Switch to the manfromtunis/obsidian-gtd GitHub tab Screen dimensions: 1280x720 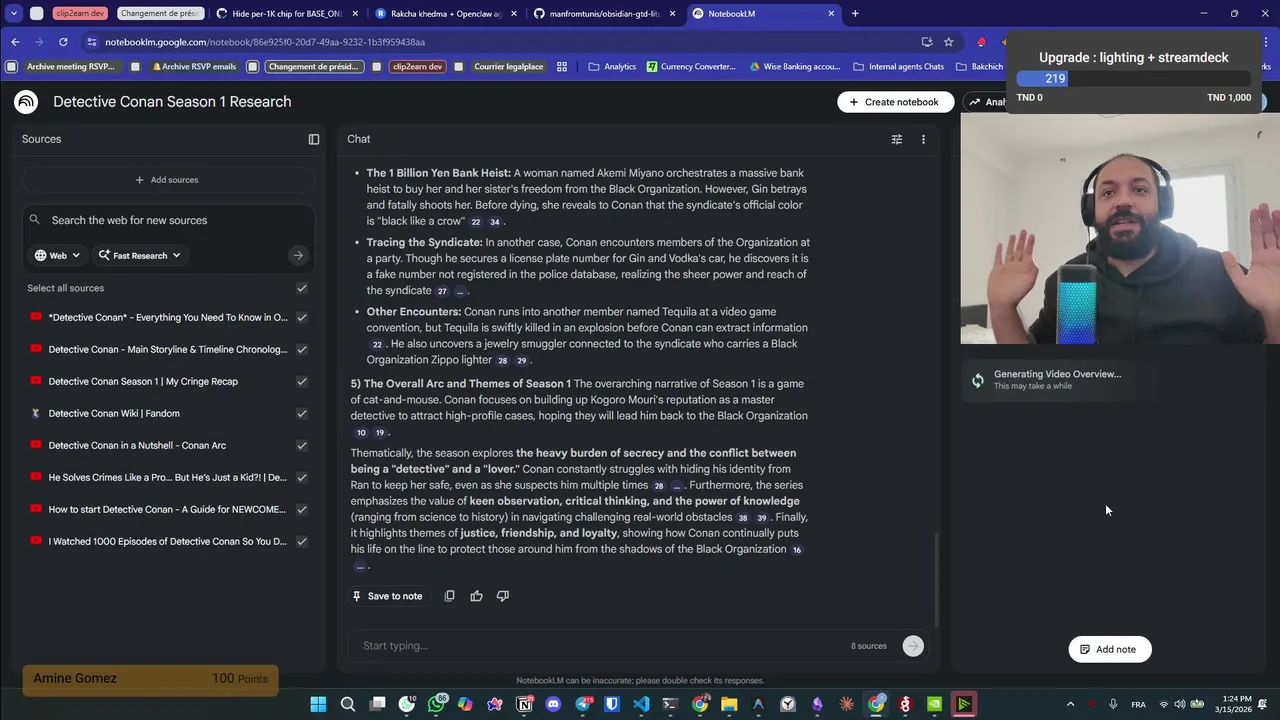(605, 14)
